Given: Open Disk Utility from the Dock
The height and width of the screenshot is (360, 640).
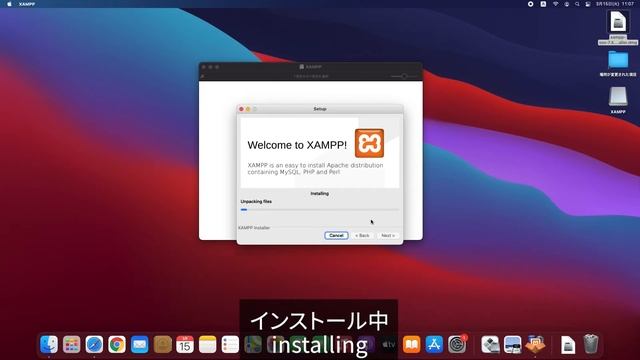Looking at the screenshot, I should tap(490, 344).
